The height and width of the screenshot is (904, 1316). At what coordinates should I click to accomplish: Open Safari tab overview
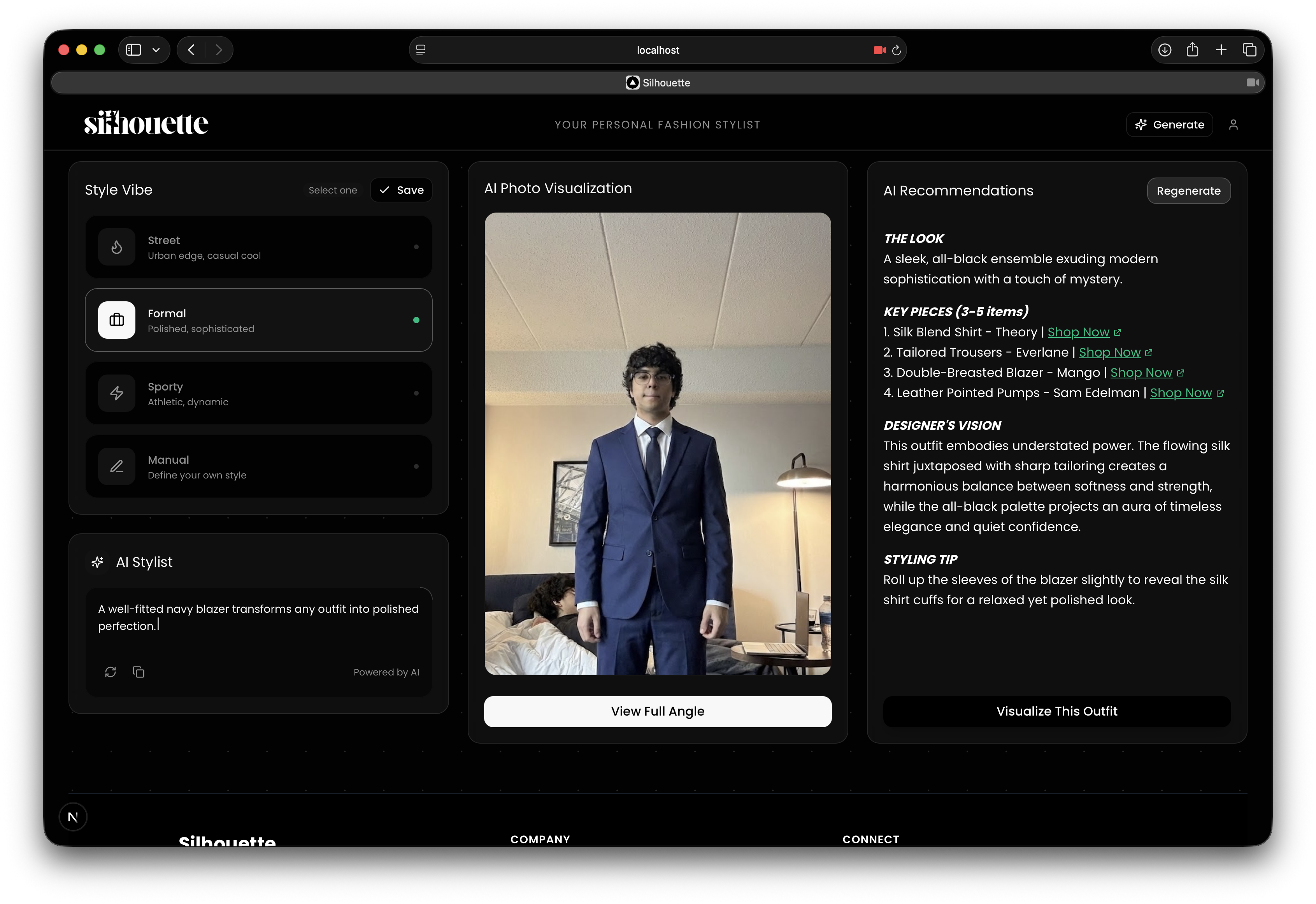pos(1249,50)
